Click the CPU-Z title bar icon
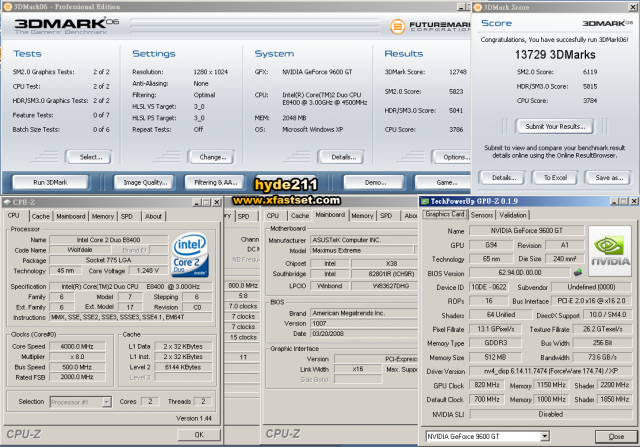640x447 pixels. pyautogui.click(x=7, y=202)
